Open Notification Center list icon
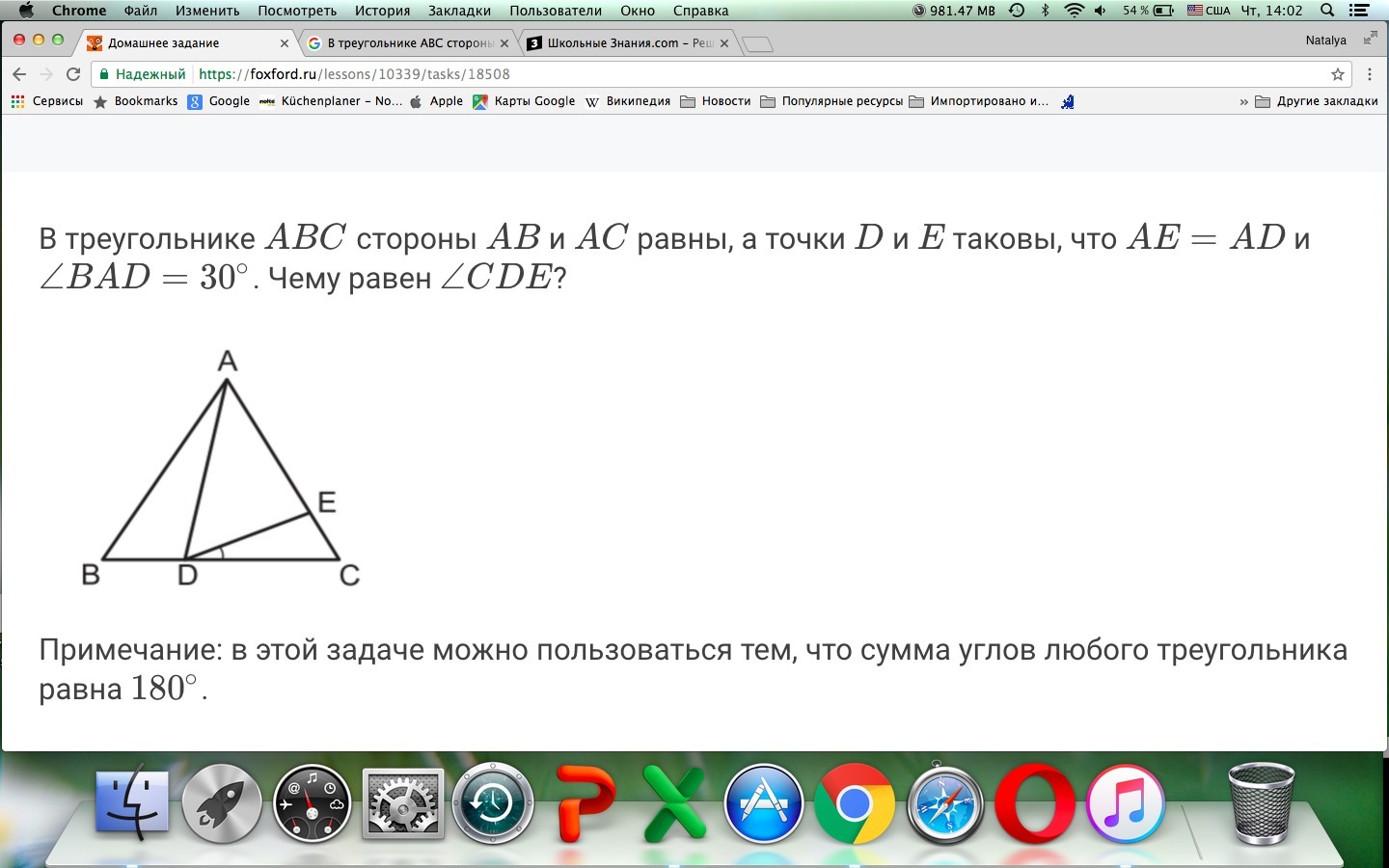The width and height of the screenshot is (1389, 868). [x=1359, y=11]
